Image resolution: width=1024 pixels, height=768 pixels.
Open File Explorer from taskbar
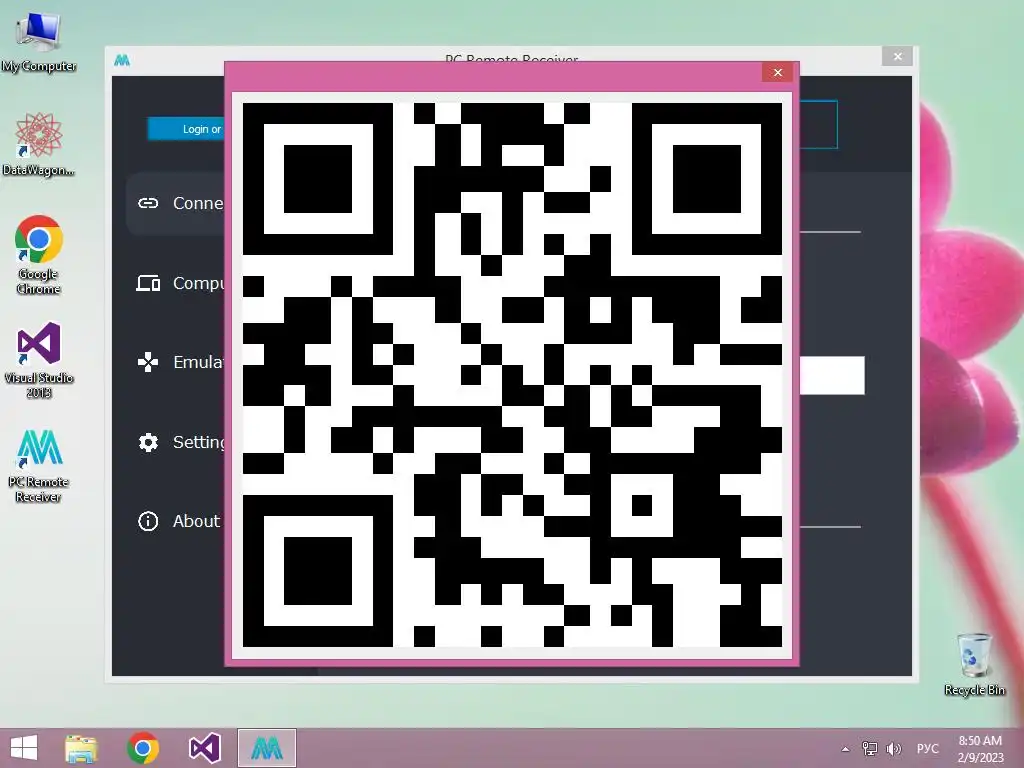coord(81,748)
